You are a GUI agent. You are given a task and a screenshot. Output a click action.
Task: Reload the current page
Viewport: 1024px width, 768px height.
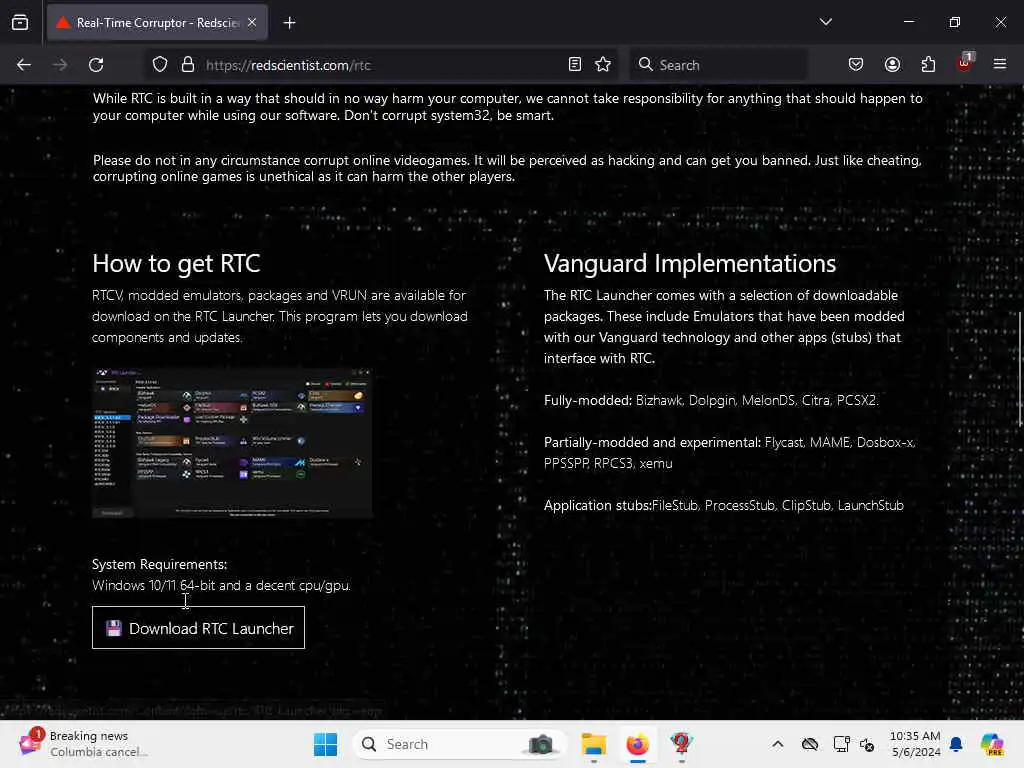96,65
